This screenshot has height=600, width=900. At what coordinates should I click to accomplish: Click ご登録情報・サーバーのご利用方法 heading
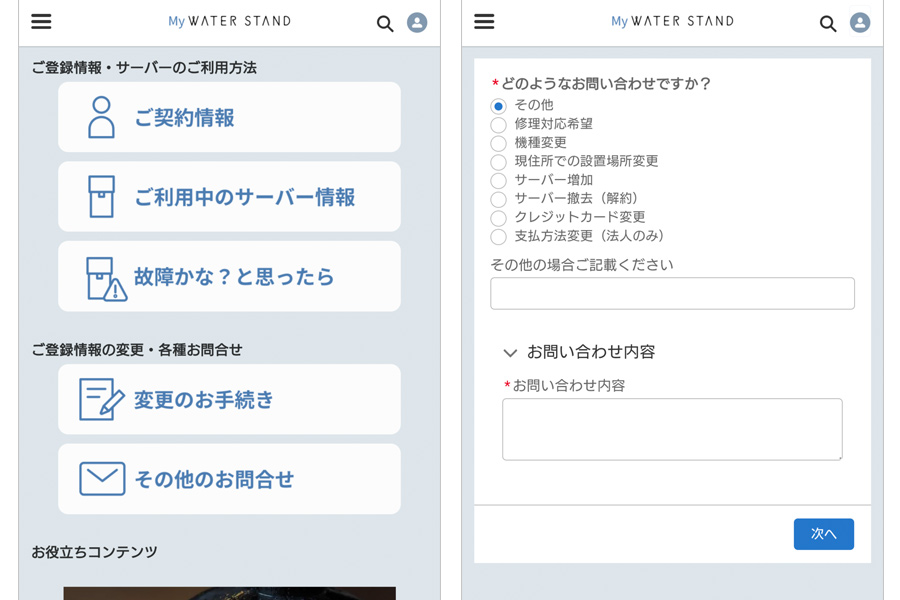[144, 68]
